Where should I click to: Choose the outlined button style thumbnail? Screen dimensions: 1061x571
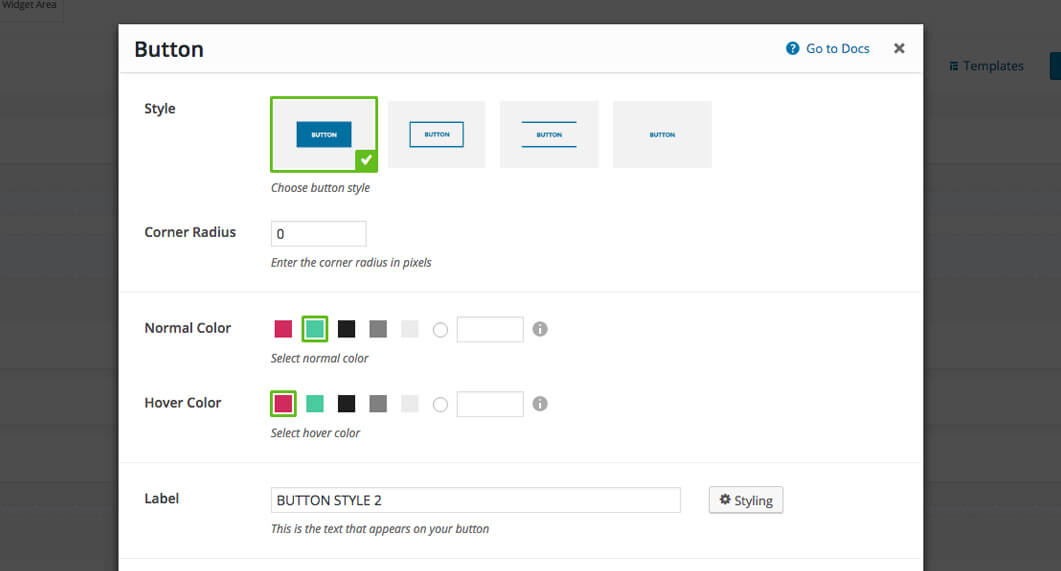tap(436, 134)
